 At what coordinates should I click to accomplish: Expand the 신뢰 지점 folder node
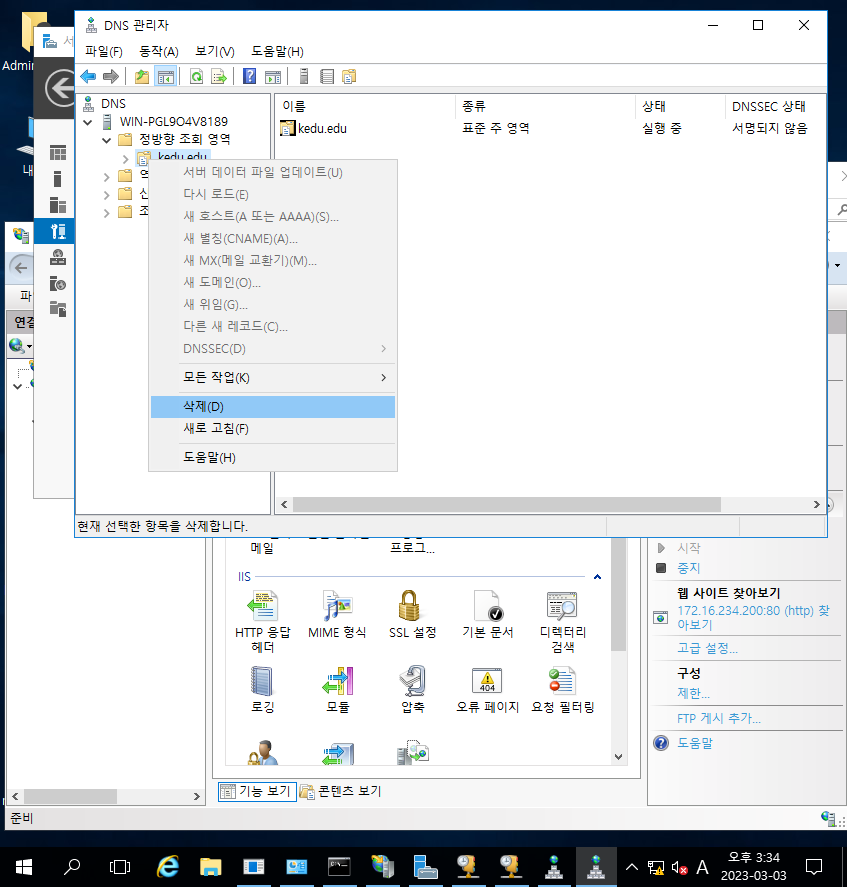point(106,195)
